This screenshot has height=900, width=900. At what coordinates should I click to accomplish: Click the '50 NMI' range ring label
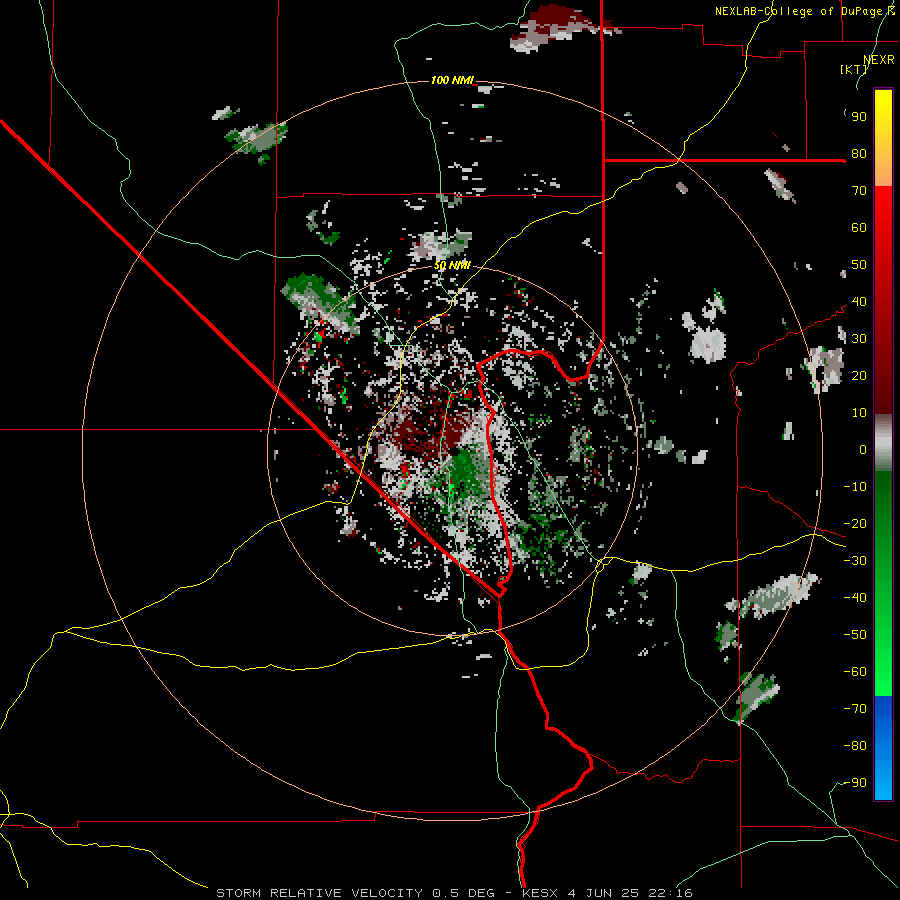(452, 265)
